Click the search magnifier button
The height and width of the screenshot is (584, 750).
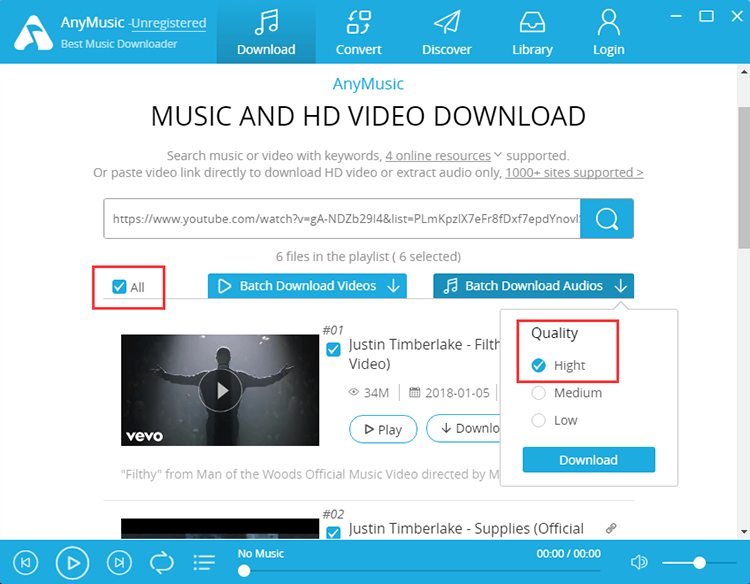click(x=607, y=219)
